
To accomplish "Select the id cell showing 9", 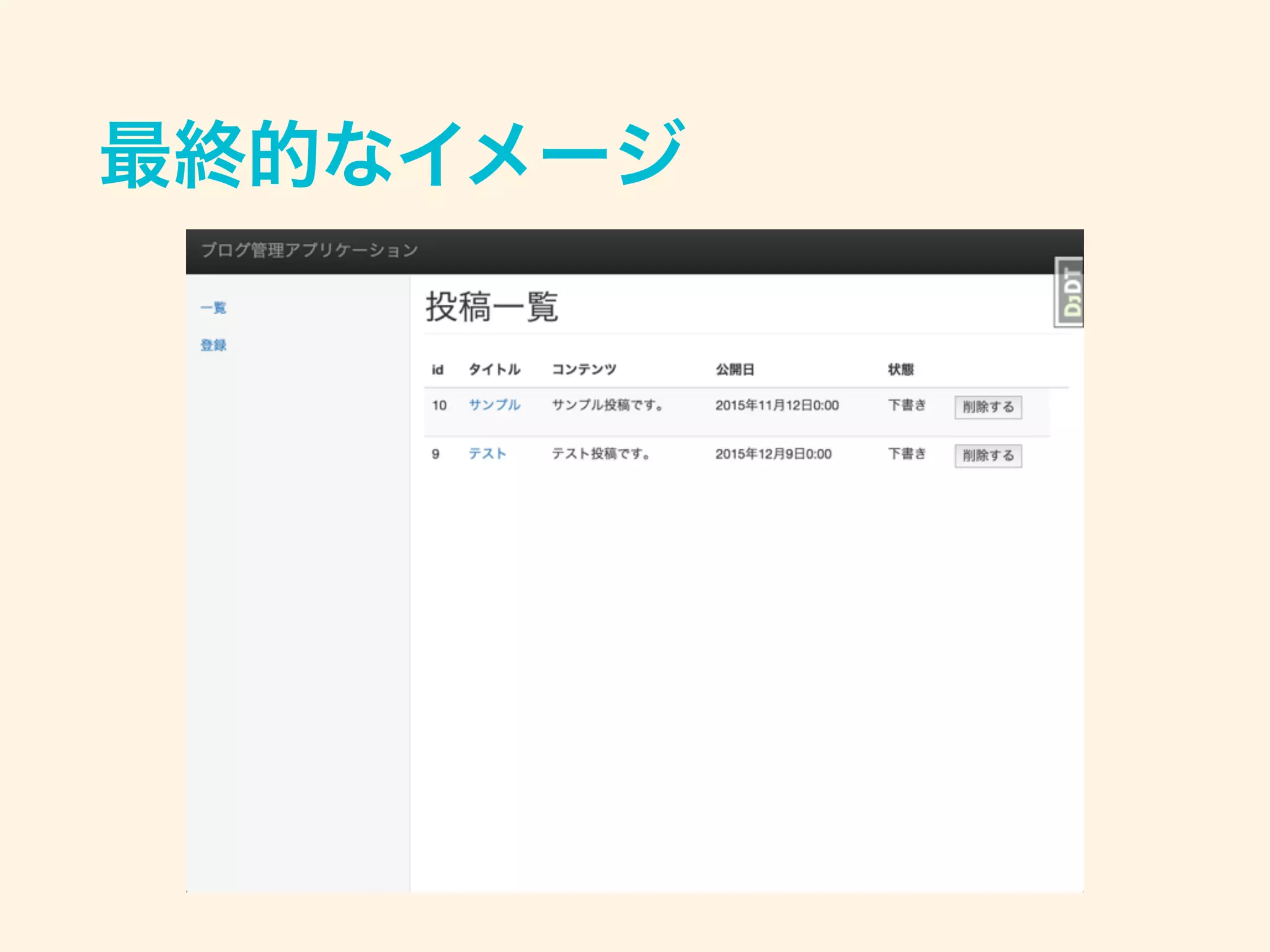I will 436,454.
